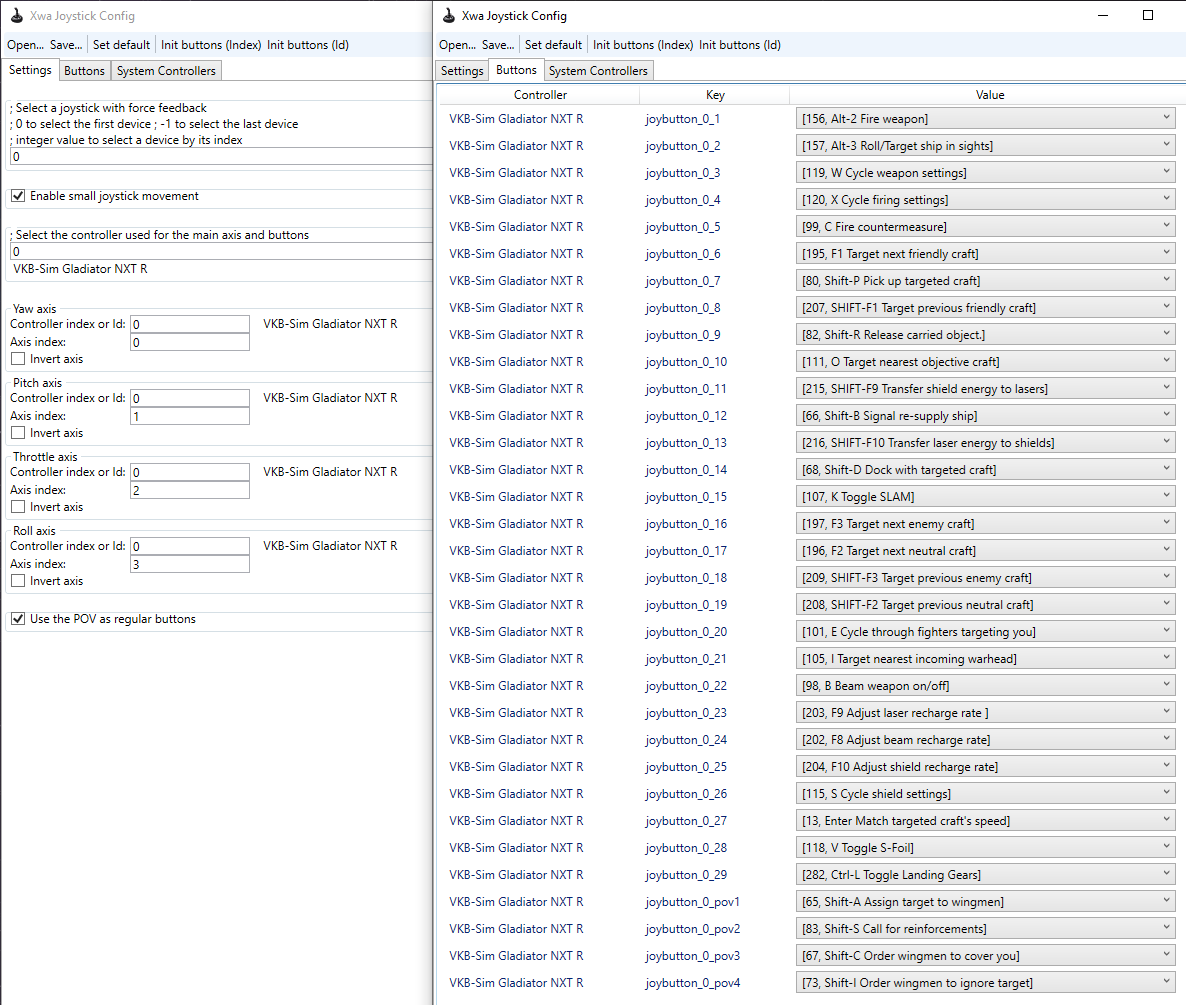
Task: Open dropdown for Toggle Landing Gears binding
Action: tap(1168, 874)
